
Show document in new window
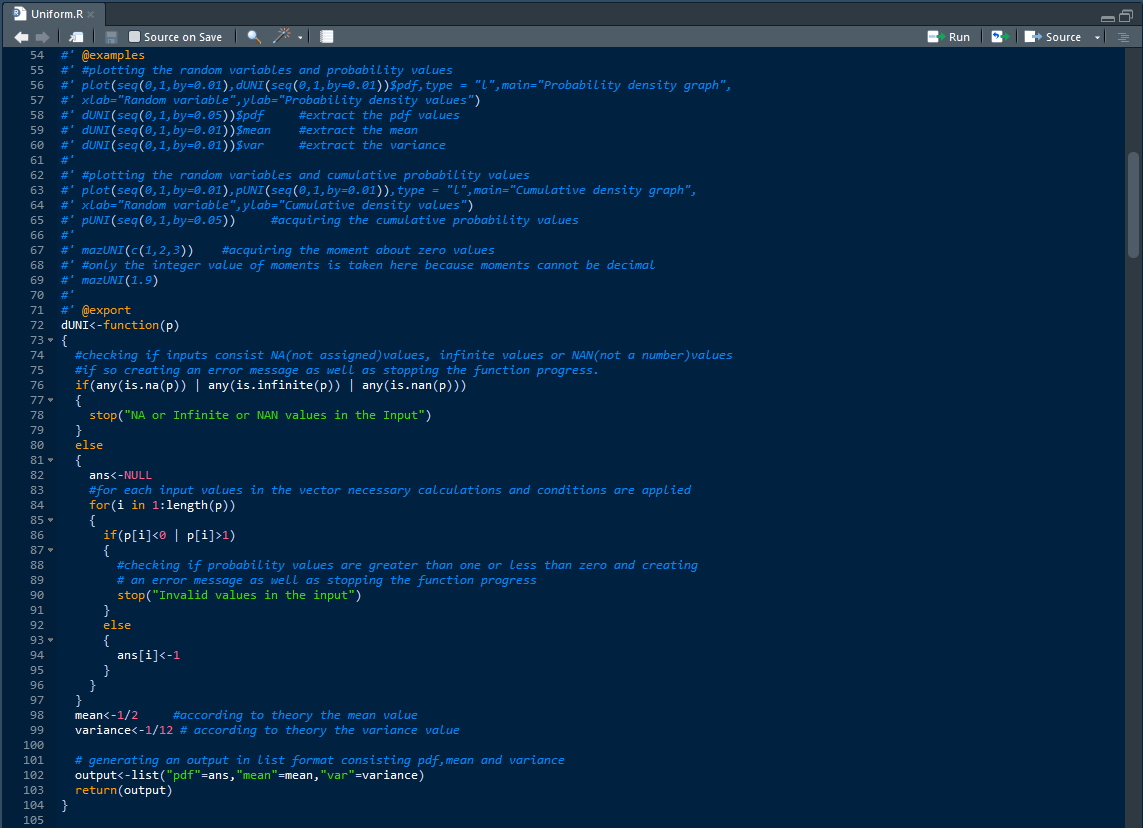point(76,37)
